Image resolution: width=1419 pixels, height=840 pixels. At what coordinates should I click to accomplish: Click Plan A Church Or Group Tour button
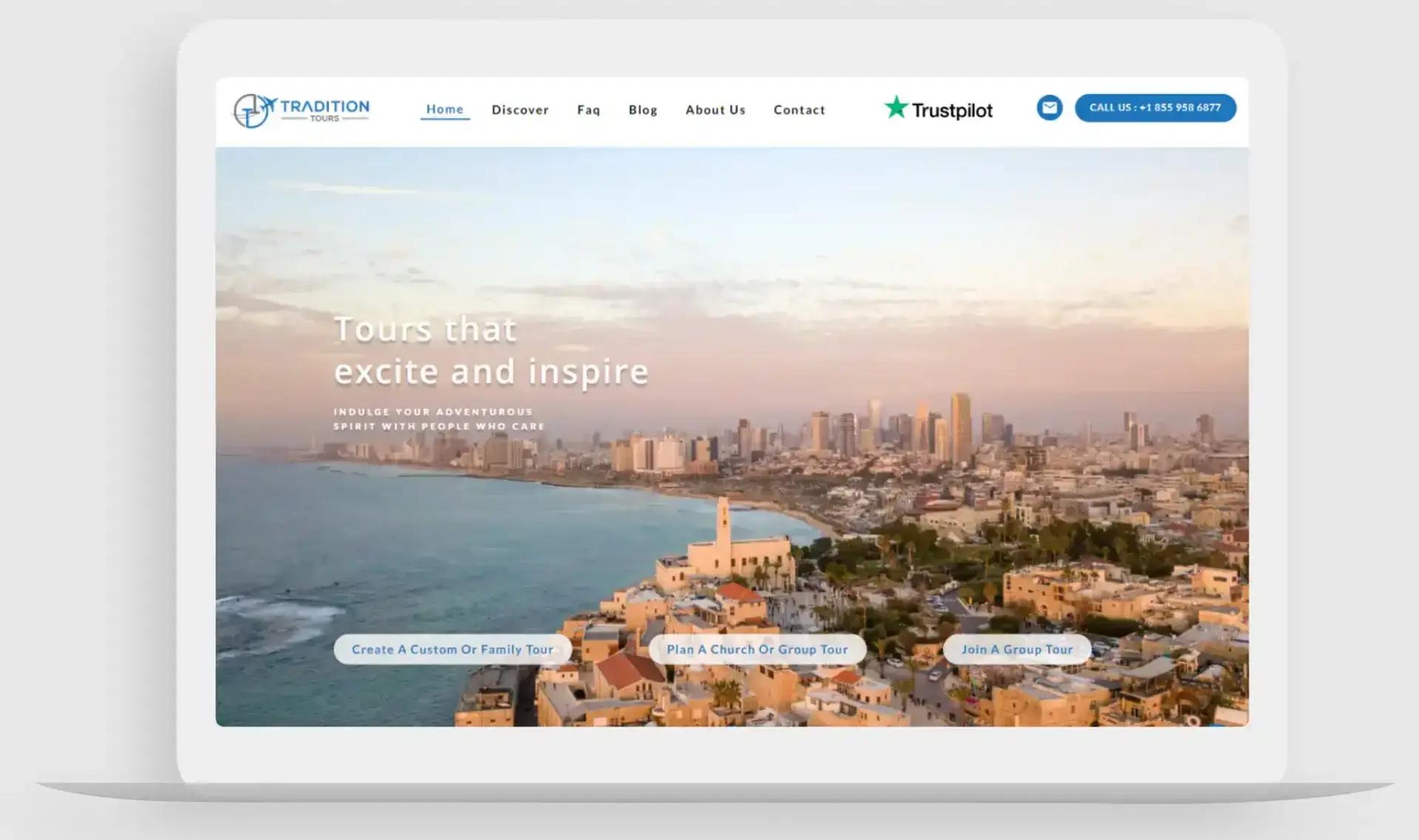point(756,649)
